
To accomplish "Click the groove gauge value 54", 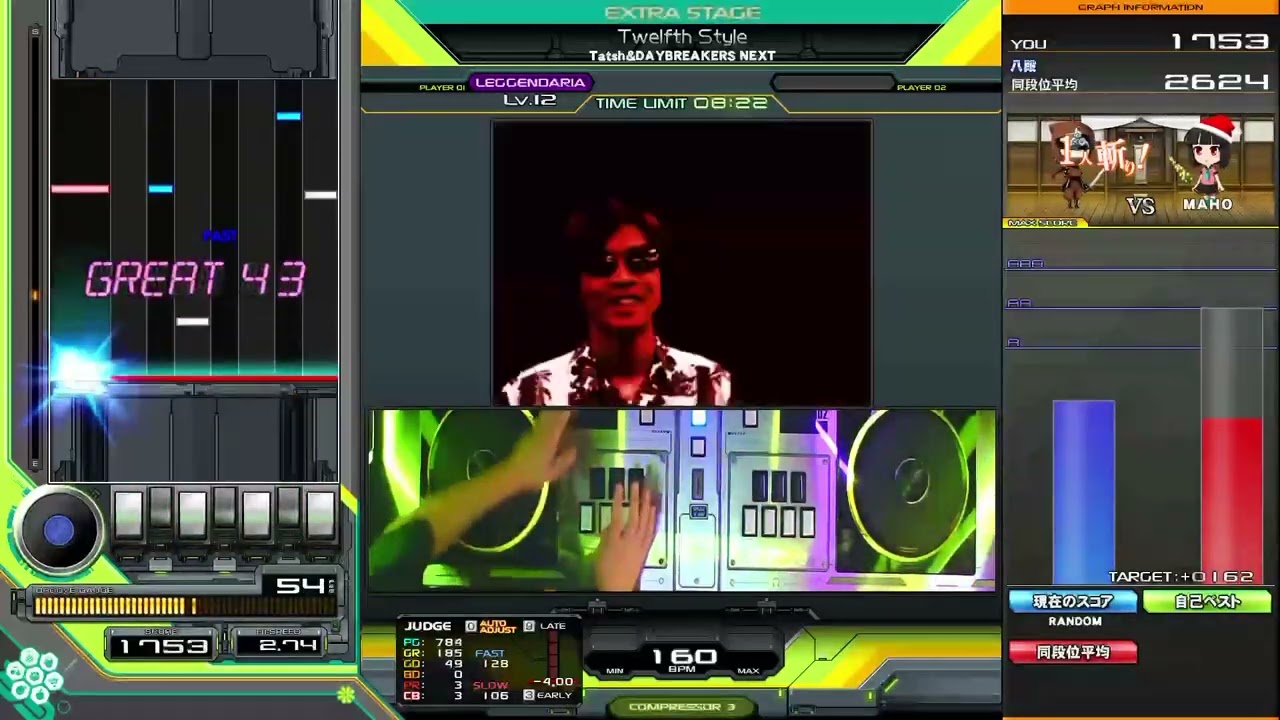I will pos(301,585).
